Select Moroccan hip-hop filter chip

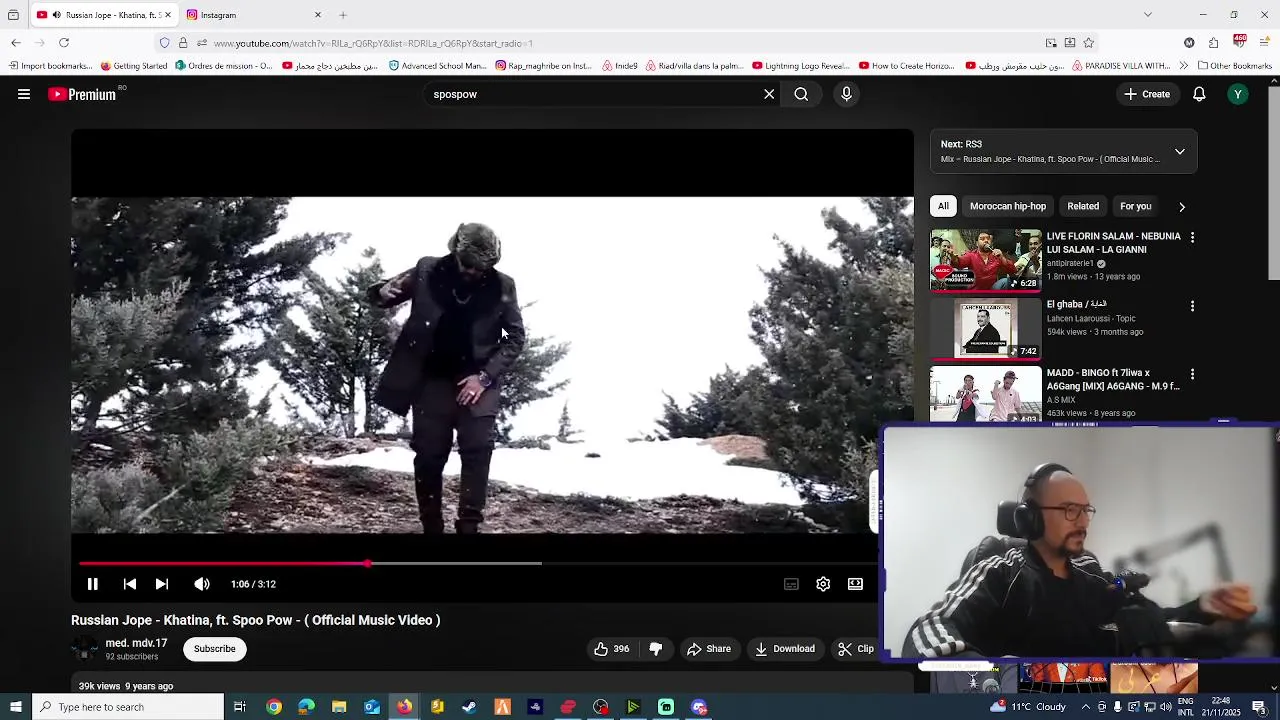coord(1007,206)
